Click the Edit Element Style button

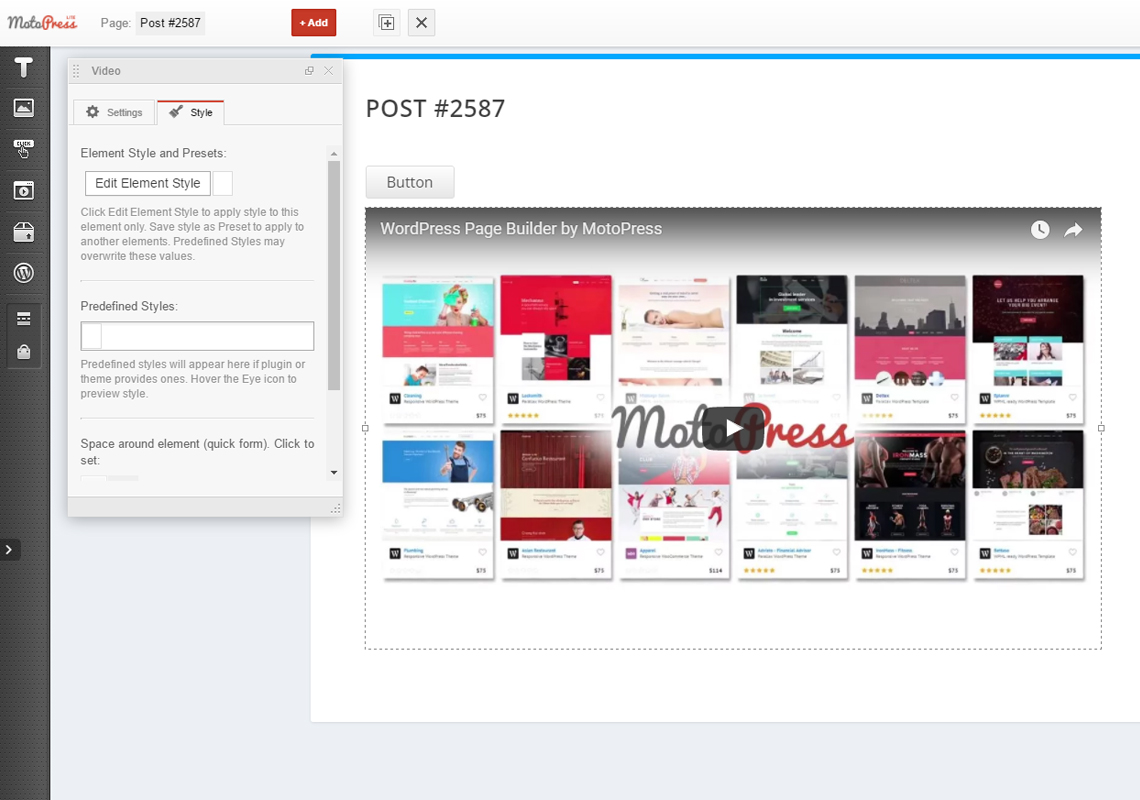click(x=146, y=183)
